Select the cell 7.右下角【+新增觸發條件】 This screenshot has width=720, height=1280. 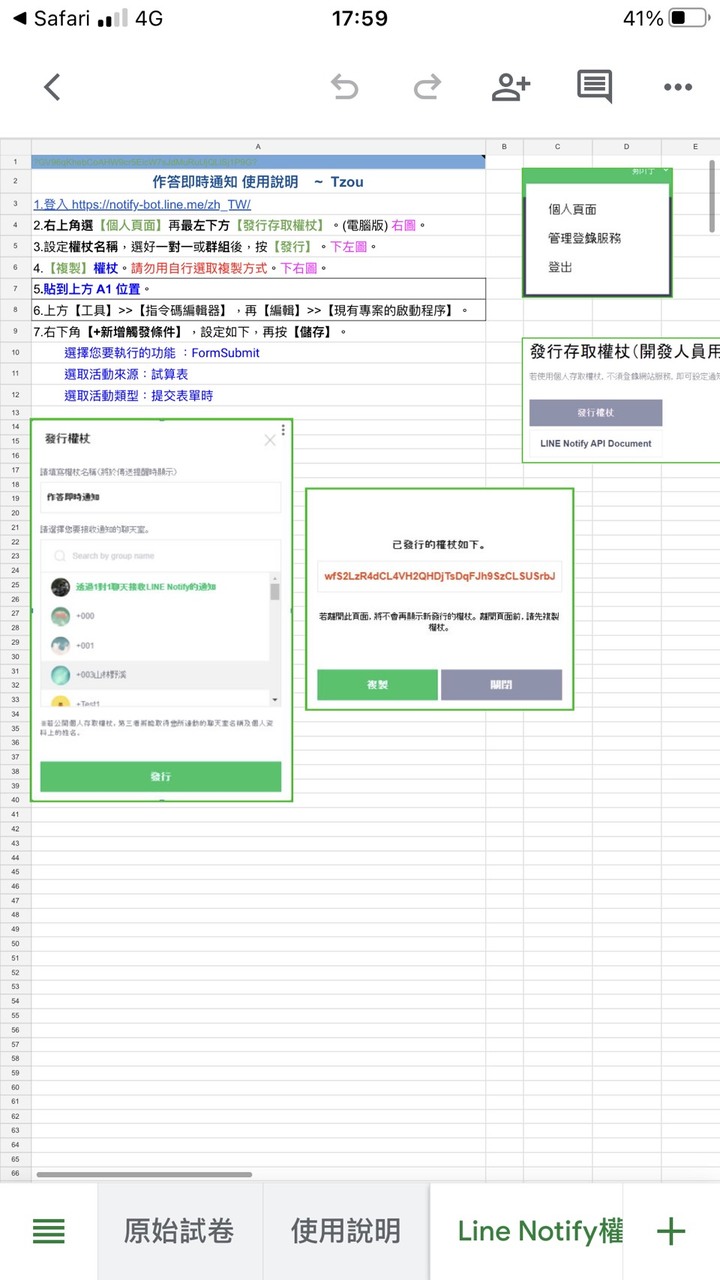pyautogui.click(x=258, y=331)
